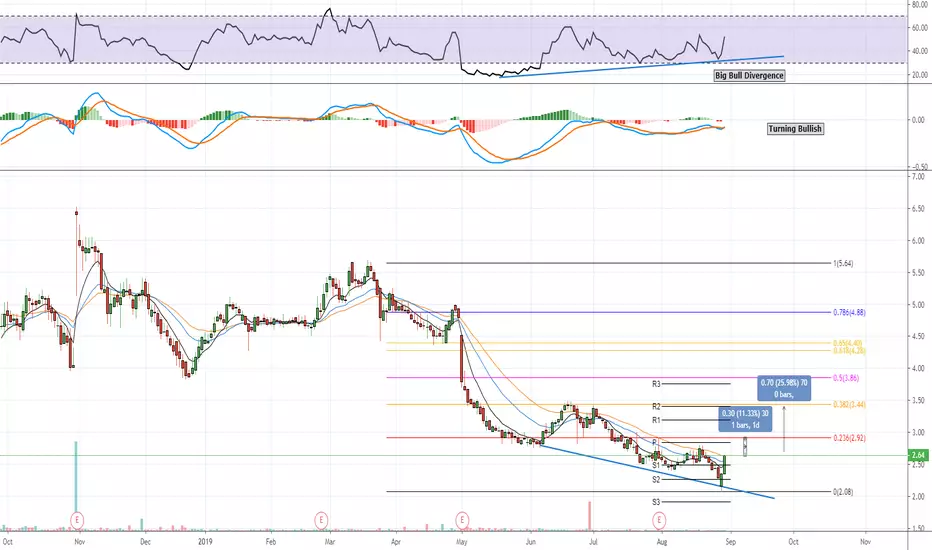Click the earnings E marker at May
Screen dimensions: 932x550
pyautogui.click(x=462, y=520)
